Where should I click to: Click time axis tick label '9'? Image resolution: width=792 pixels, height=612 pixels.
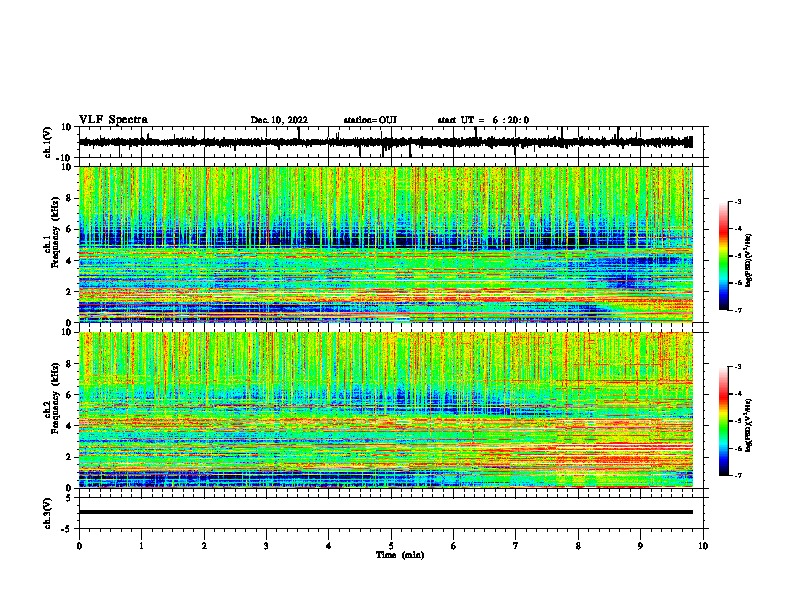point(640,546)
